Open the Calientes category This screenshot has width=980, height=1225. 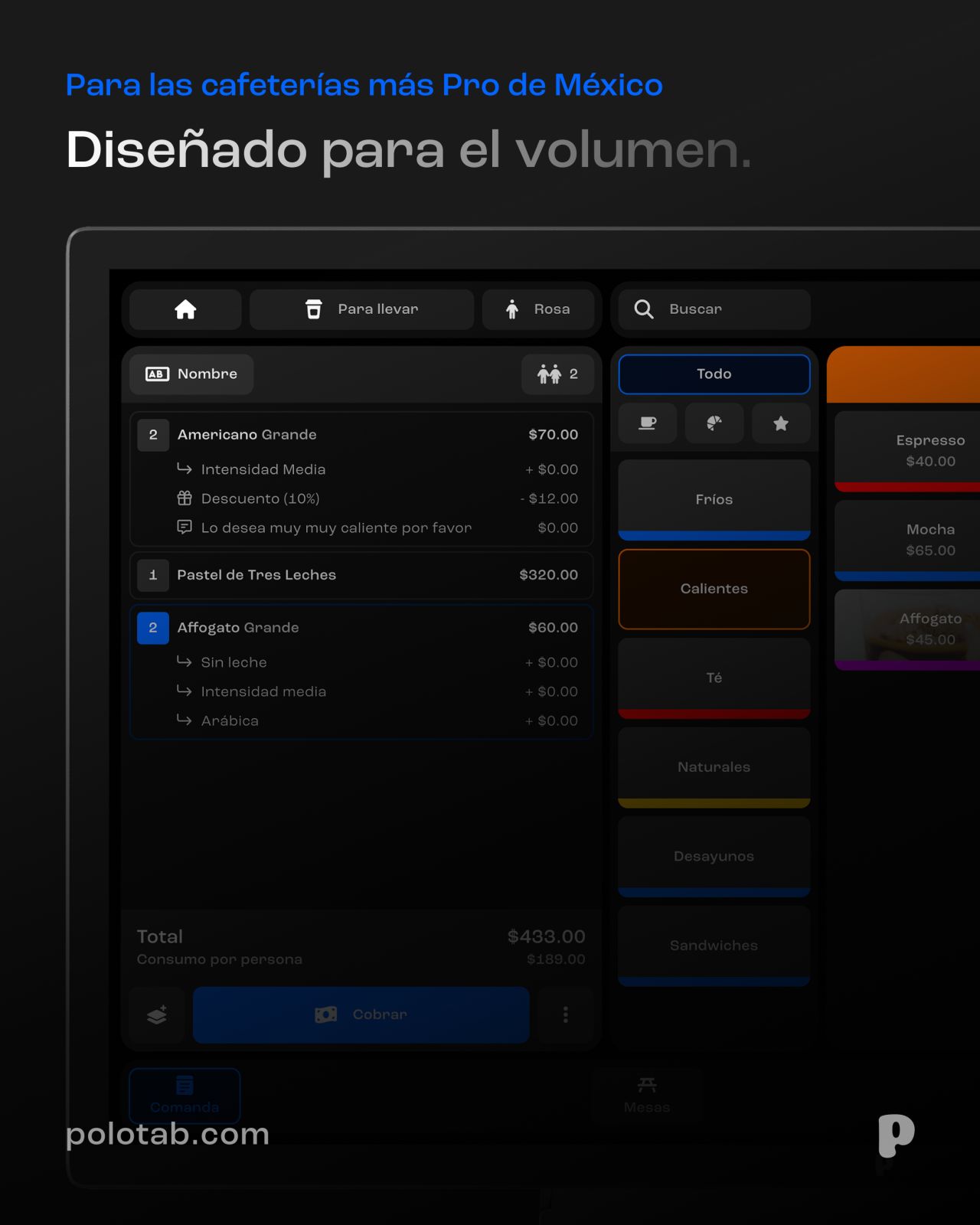(714, 589)
